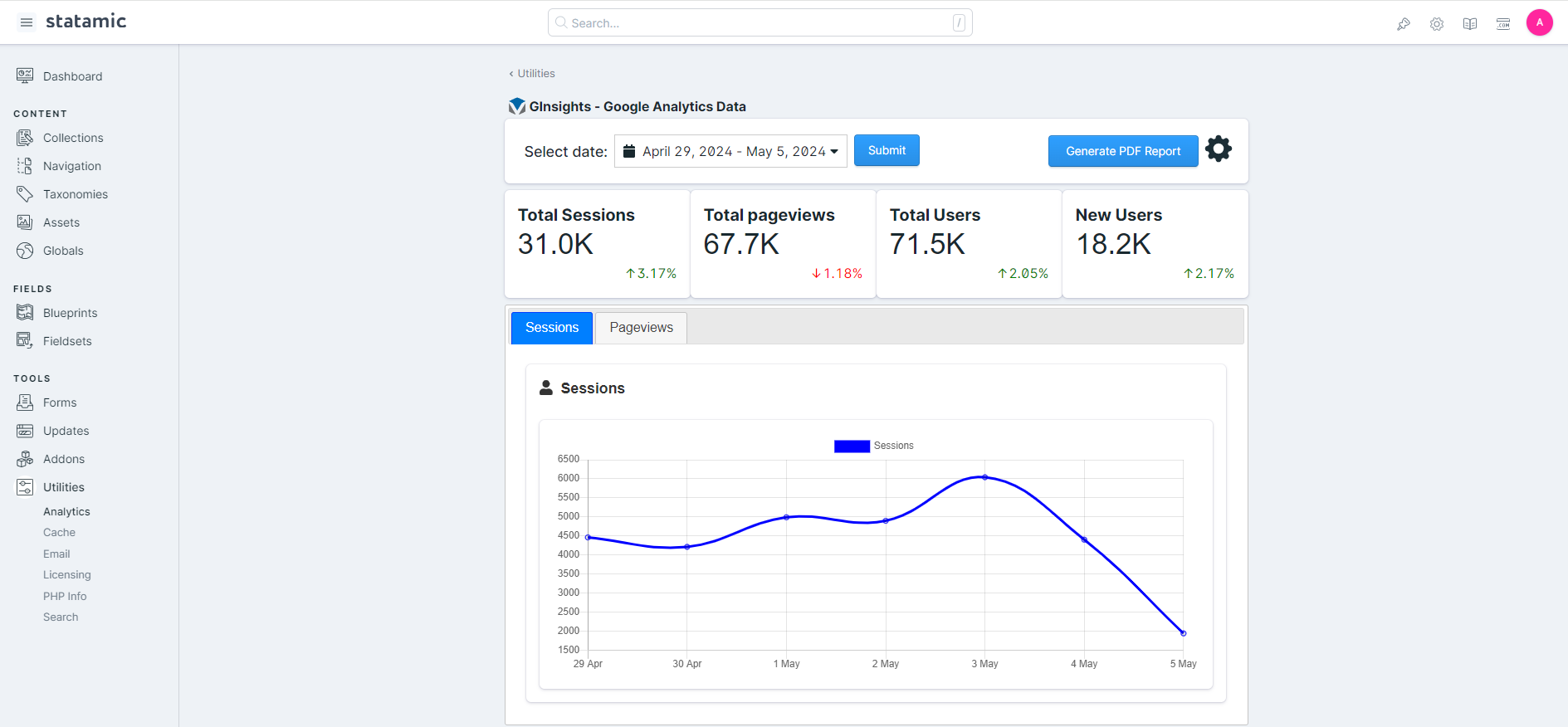Open the Blueprints link

(71, 313)
